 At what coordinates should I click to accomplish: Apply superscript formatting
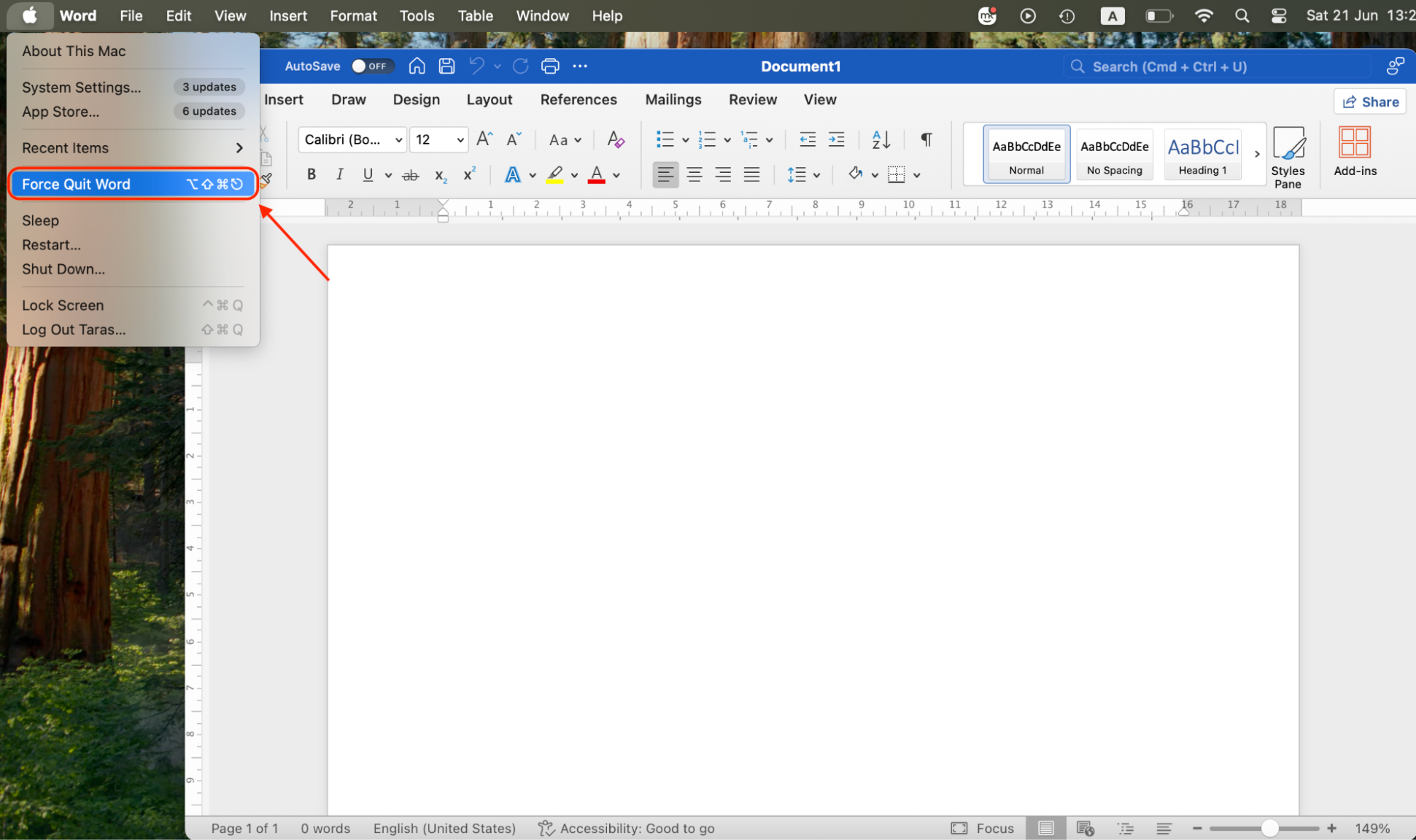pos(468,174)
